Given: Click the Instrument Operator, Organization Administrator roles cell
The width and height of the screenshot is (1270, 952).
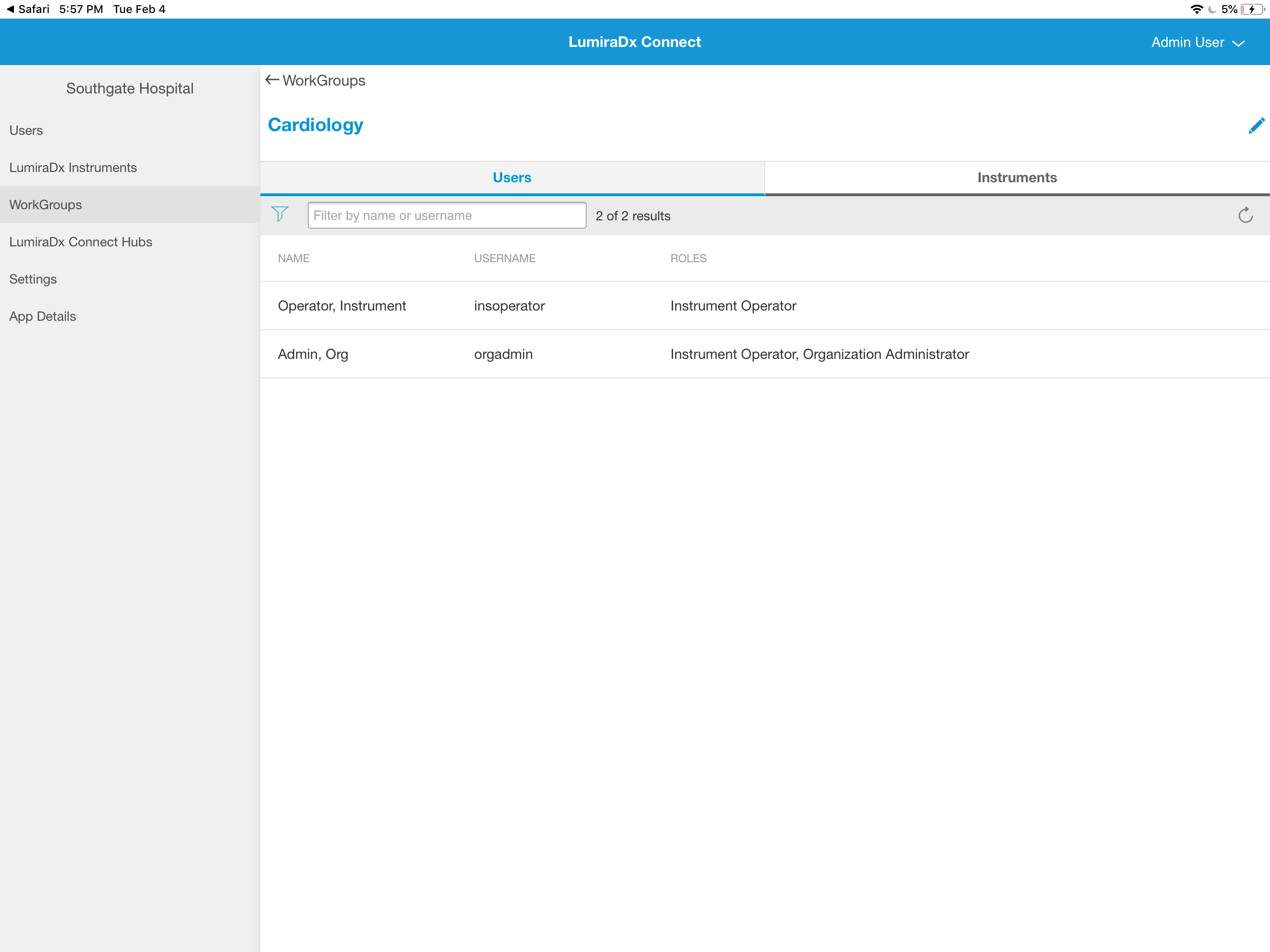Looking at the screenshot, I should click(819, 354).
